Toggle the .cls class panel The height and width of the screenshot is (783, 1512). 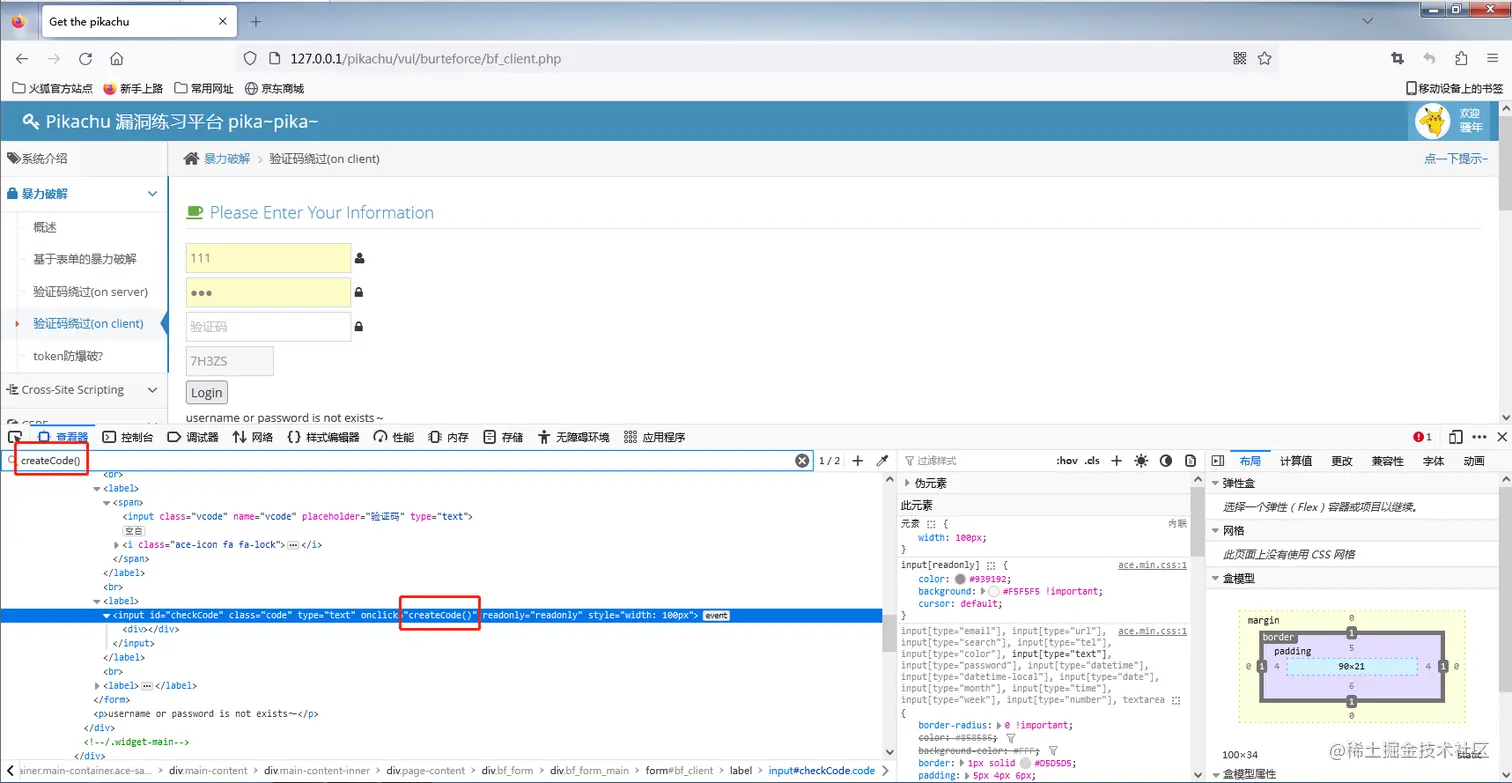pos(1092,461)
